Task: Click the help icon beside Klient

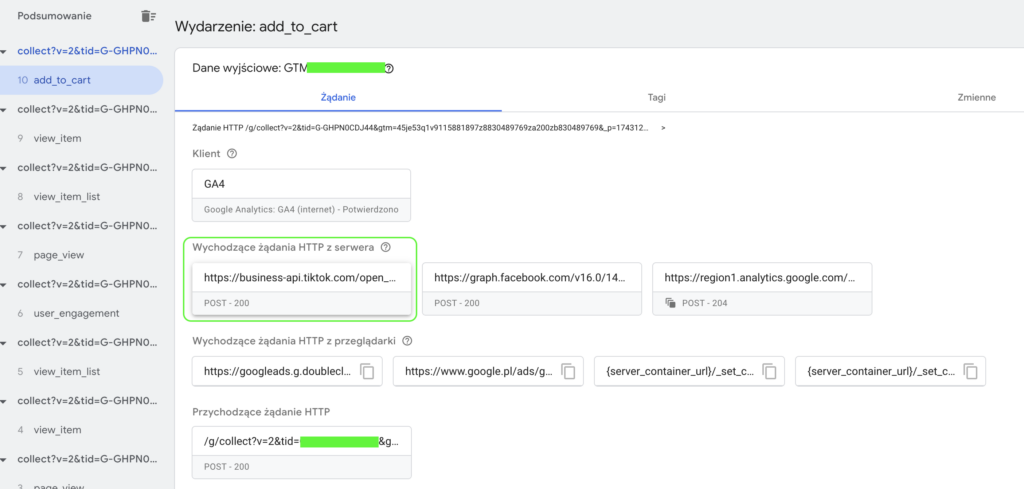Action: (232, 154)
